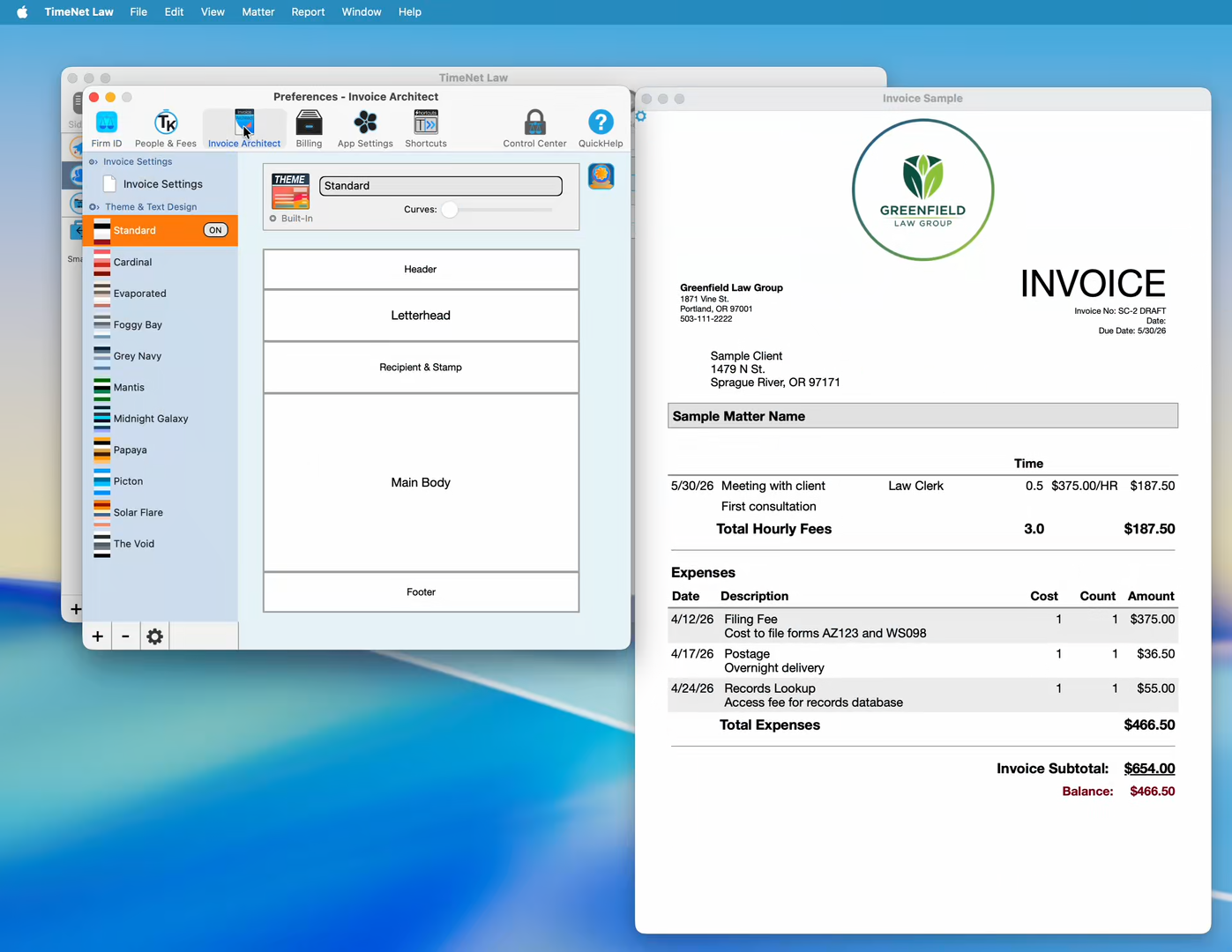Click the Sample Client recipient name
Viewport: 1232px width, 952px height.
pos(746,356)
